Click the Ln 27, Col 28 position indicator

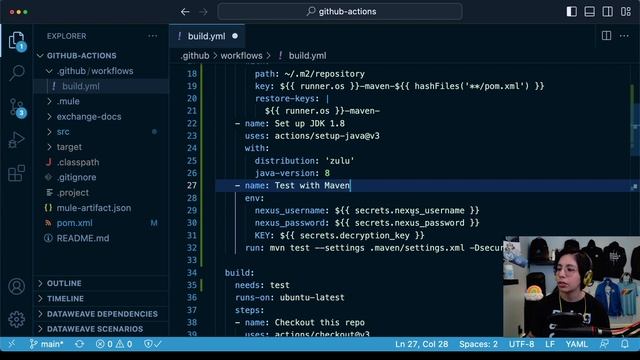pyautogui.click(x=421, y=344)
